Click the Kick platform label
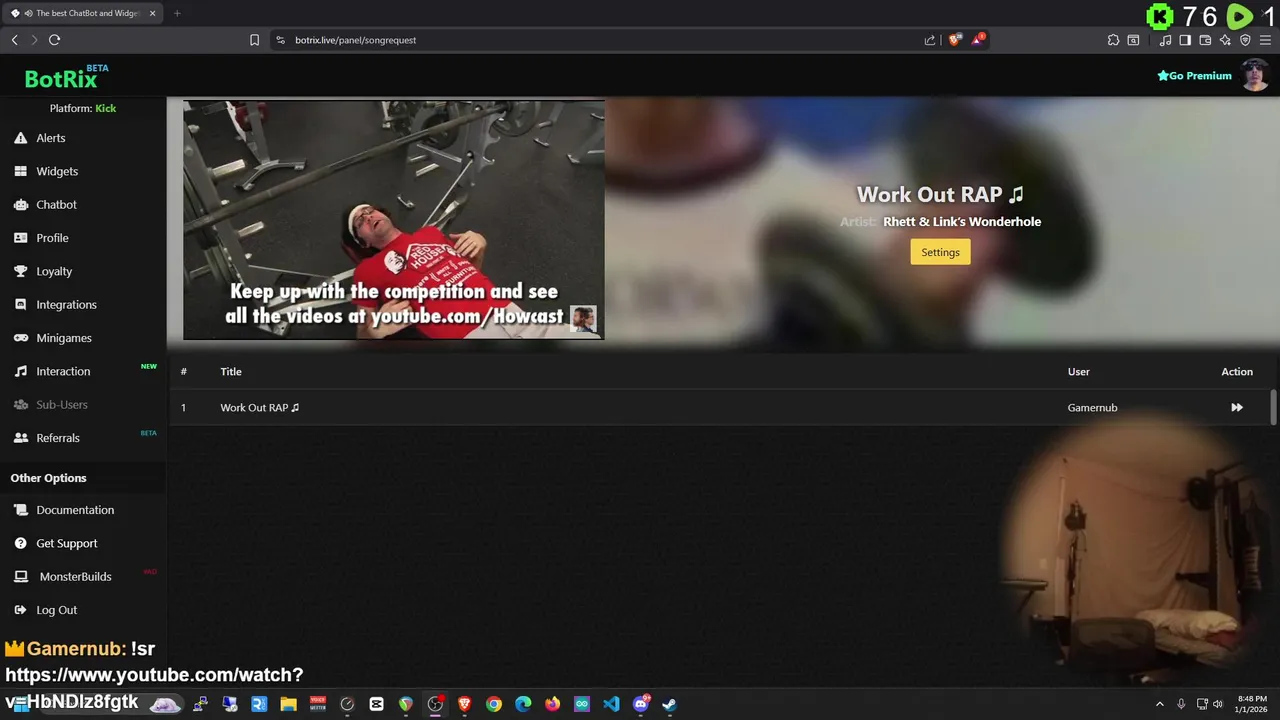1280x720 pixels. point(105,108)
